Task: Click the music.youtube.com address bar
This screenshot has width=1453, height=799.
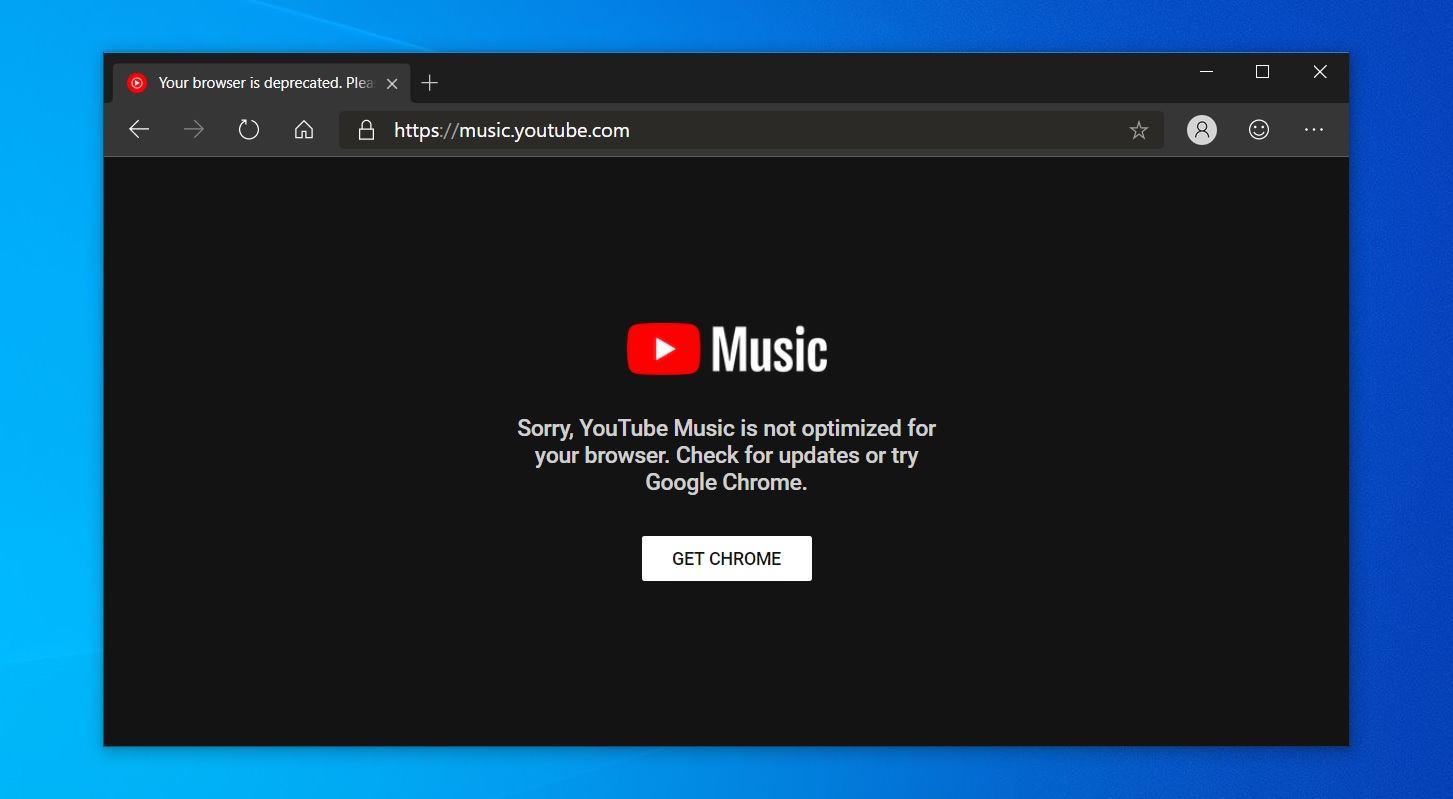Action: [751, 130]
